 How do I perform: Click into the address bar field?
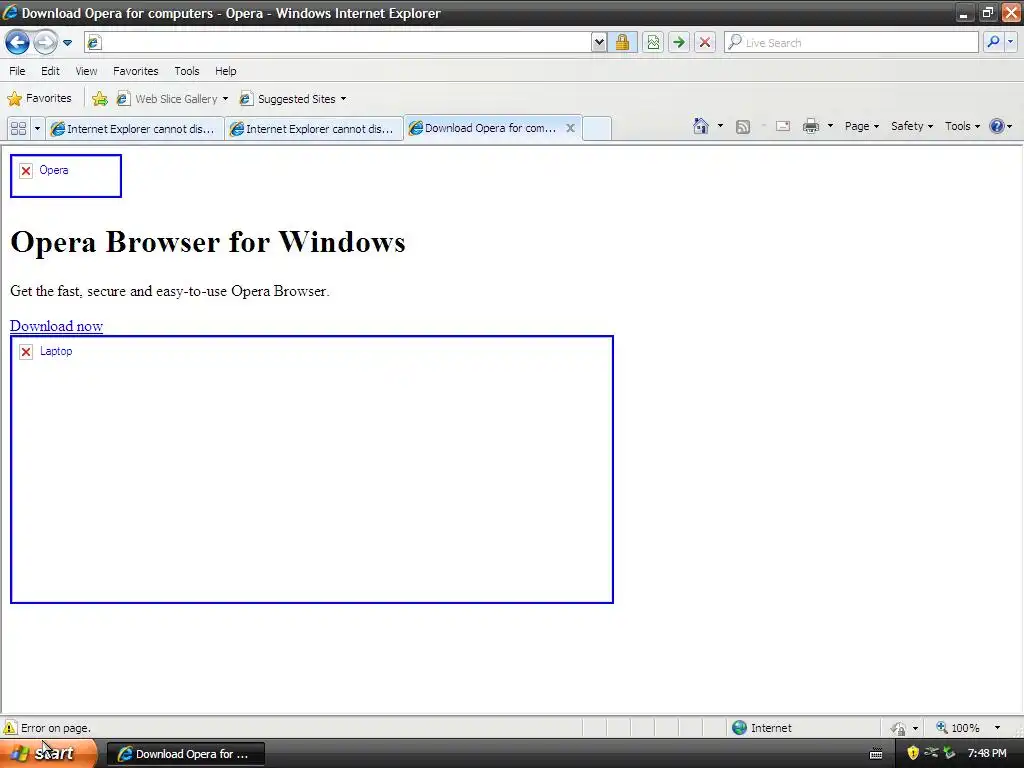click(x=338, y=42)
